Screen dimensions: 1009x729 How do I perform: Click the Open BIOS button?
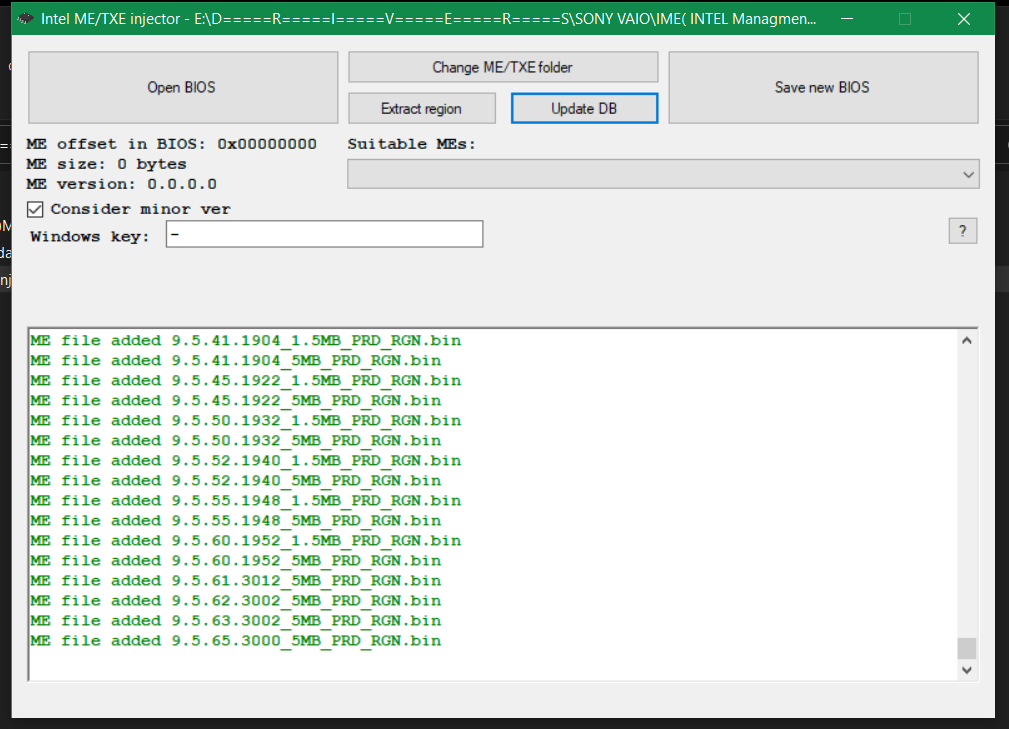(x=183, y=88)
